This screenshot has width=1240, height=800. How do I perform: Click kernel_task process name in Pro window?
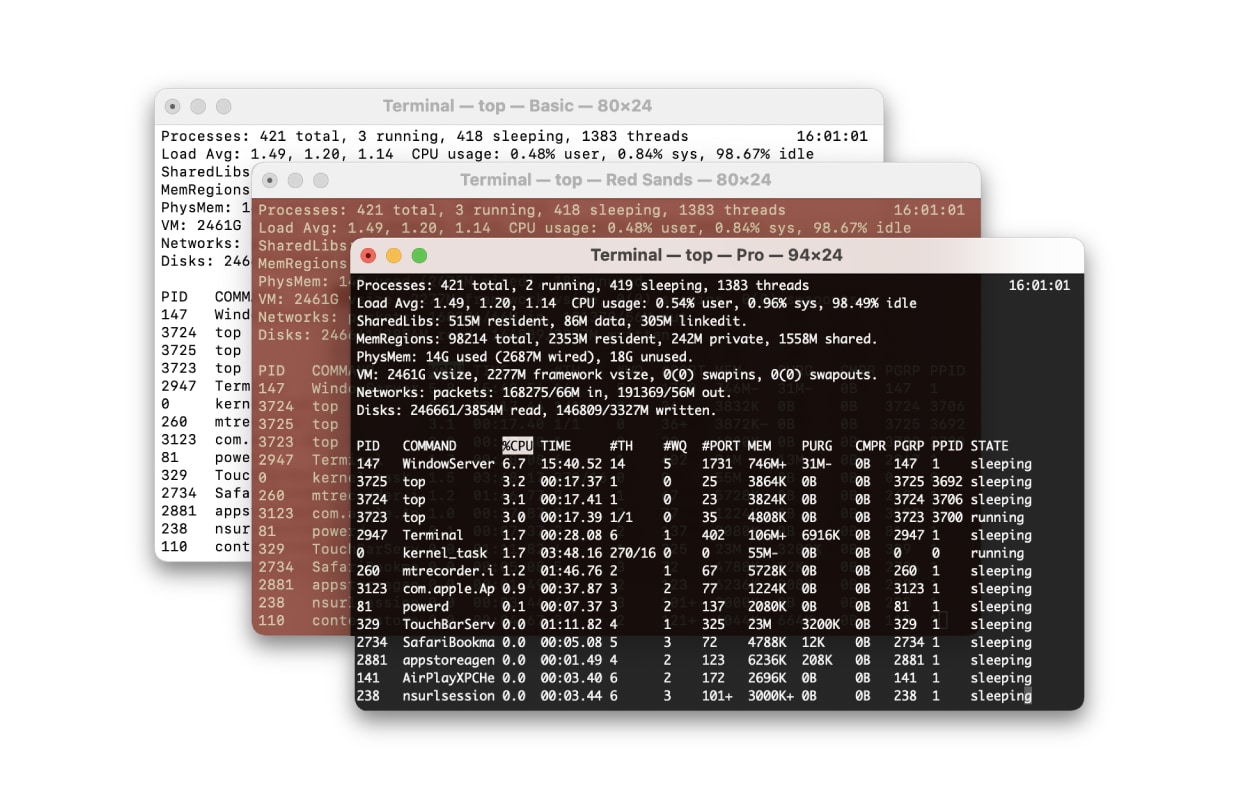444,553
